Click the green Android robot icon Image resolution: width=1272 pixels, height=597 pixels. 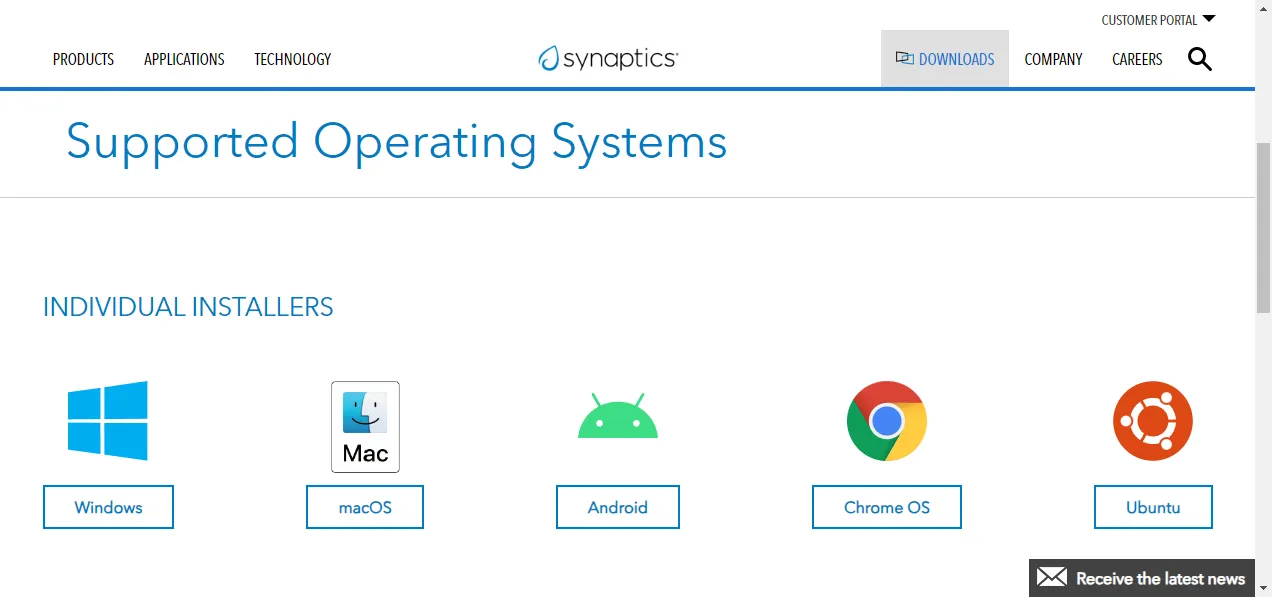coord(618,416)
